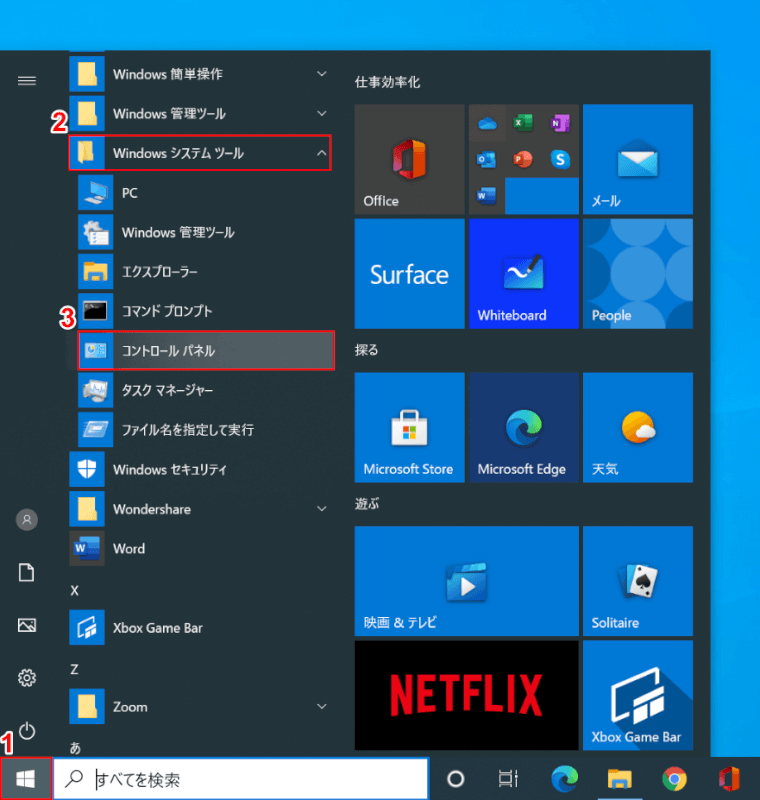Click PowerPoint icon in Office tile group
Screen dimensions: 760x800
523,159
